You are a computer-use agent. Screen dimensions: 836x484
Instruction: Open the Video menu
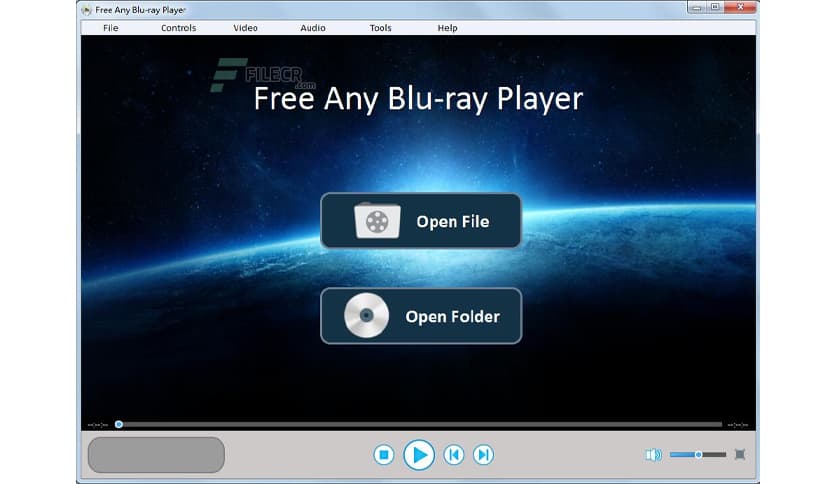(x=245, y=28)
